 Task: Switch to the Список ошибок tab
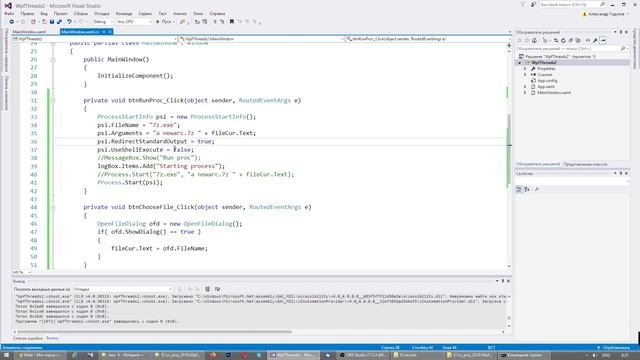(x=28, y=338)
